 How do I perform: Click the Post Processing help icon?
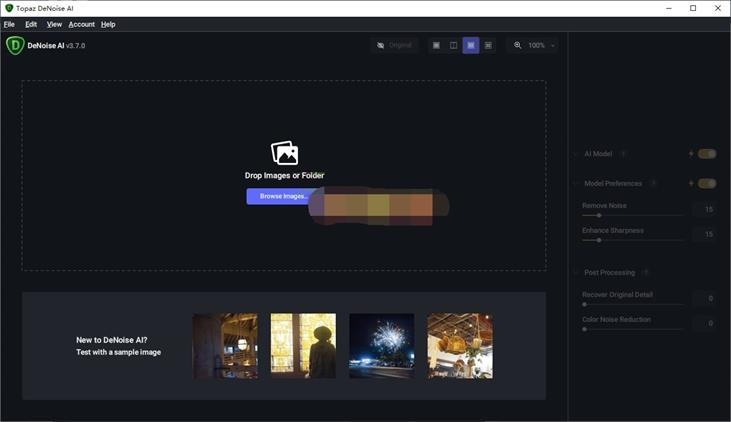[x=646, y=273]
